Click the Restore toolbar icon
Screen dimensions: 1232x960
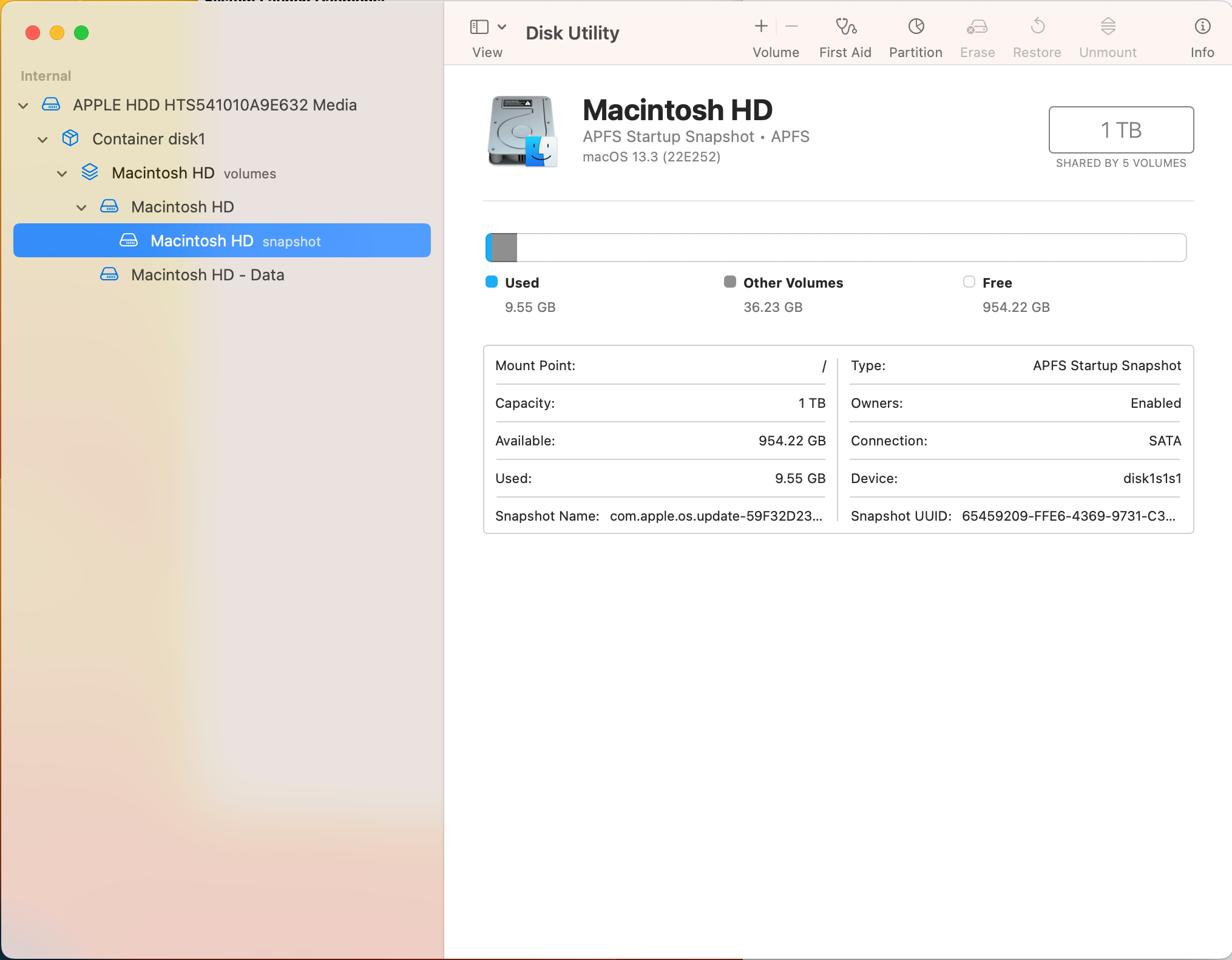[1038, 26]
